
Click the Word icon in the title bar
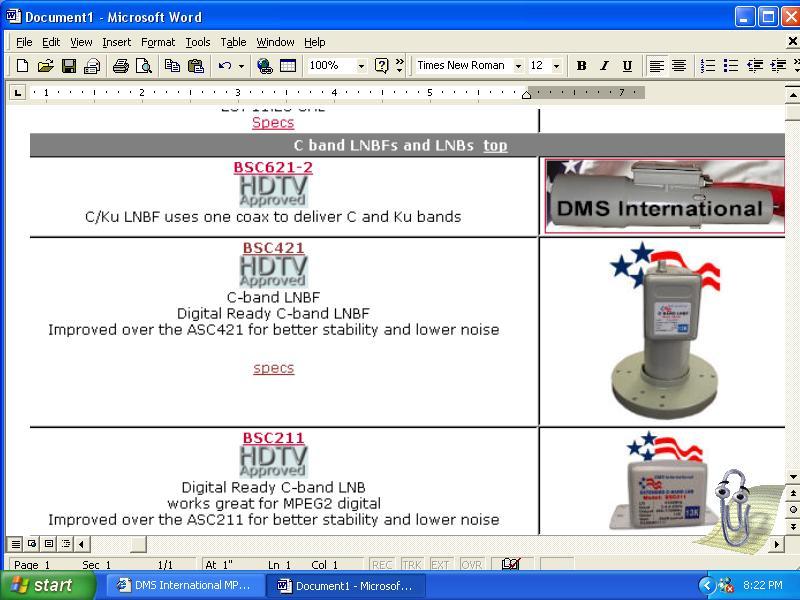14,16
